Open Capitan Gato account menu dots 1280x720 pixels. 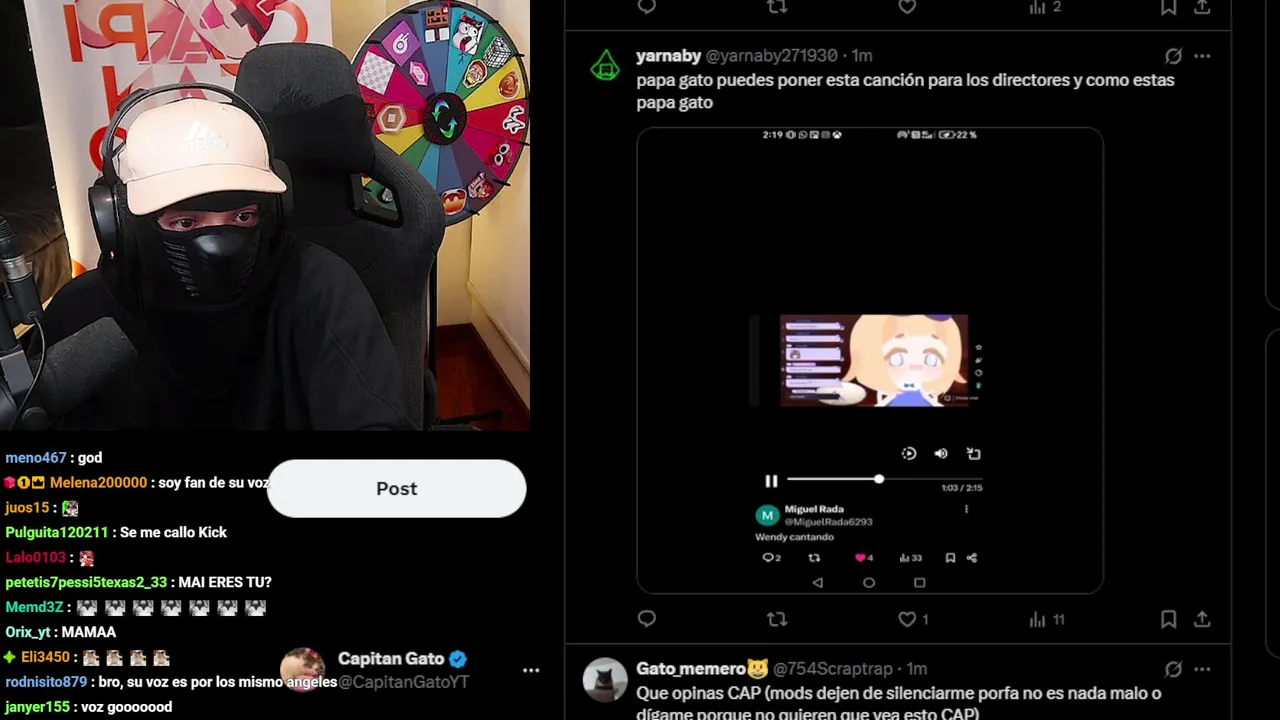[x=531, y=670]
